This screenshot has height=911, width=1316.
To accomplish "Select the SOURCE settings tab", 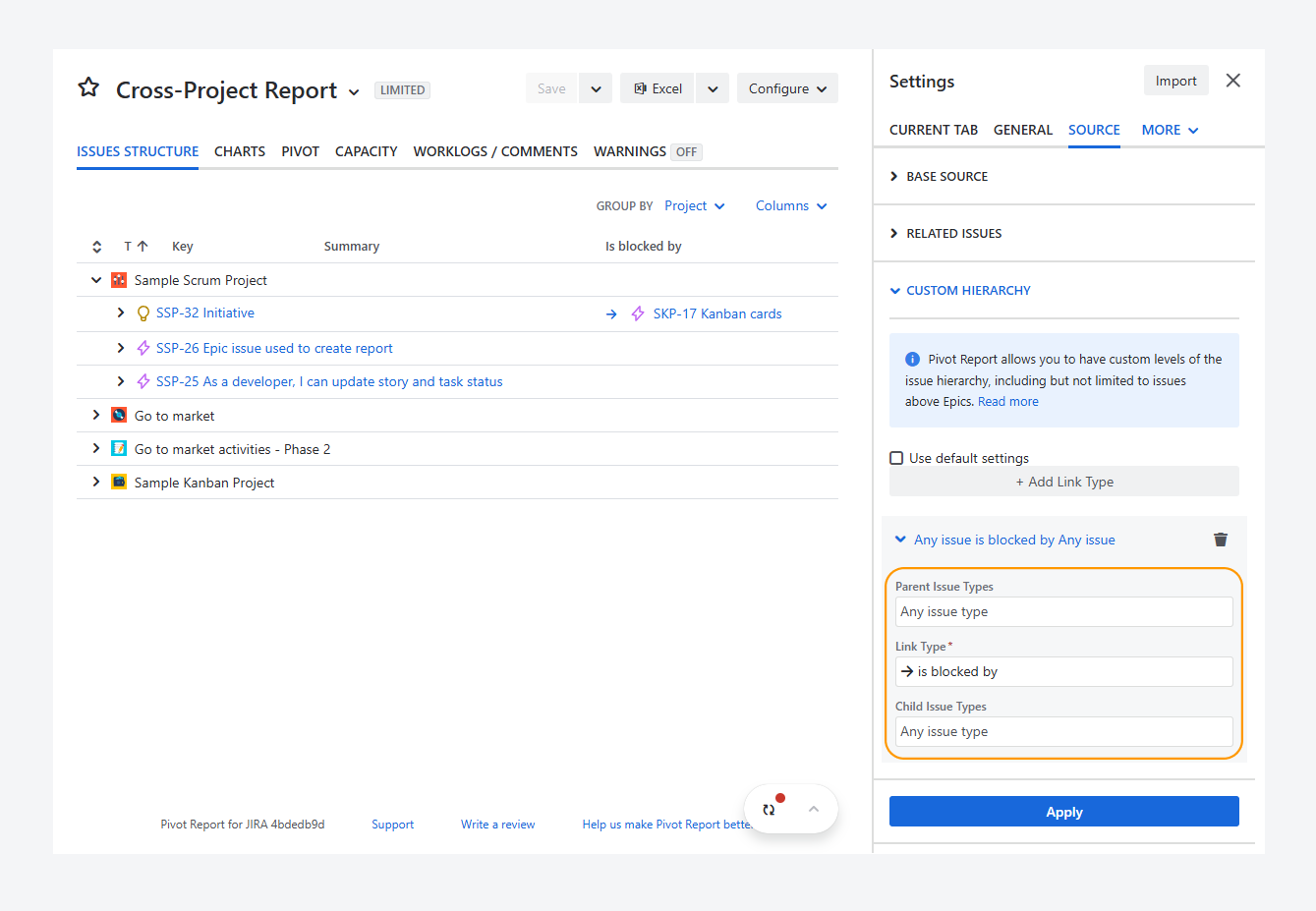I will click(x=1094, y=130).
